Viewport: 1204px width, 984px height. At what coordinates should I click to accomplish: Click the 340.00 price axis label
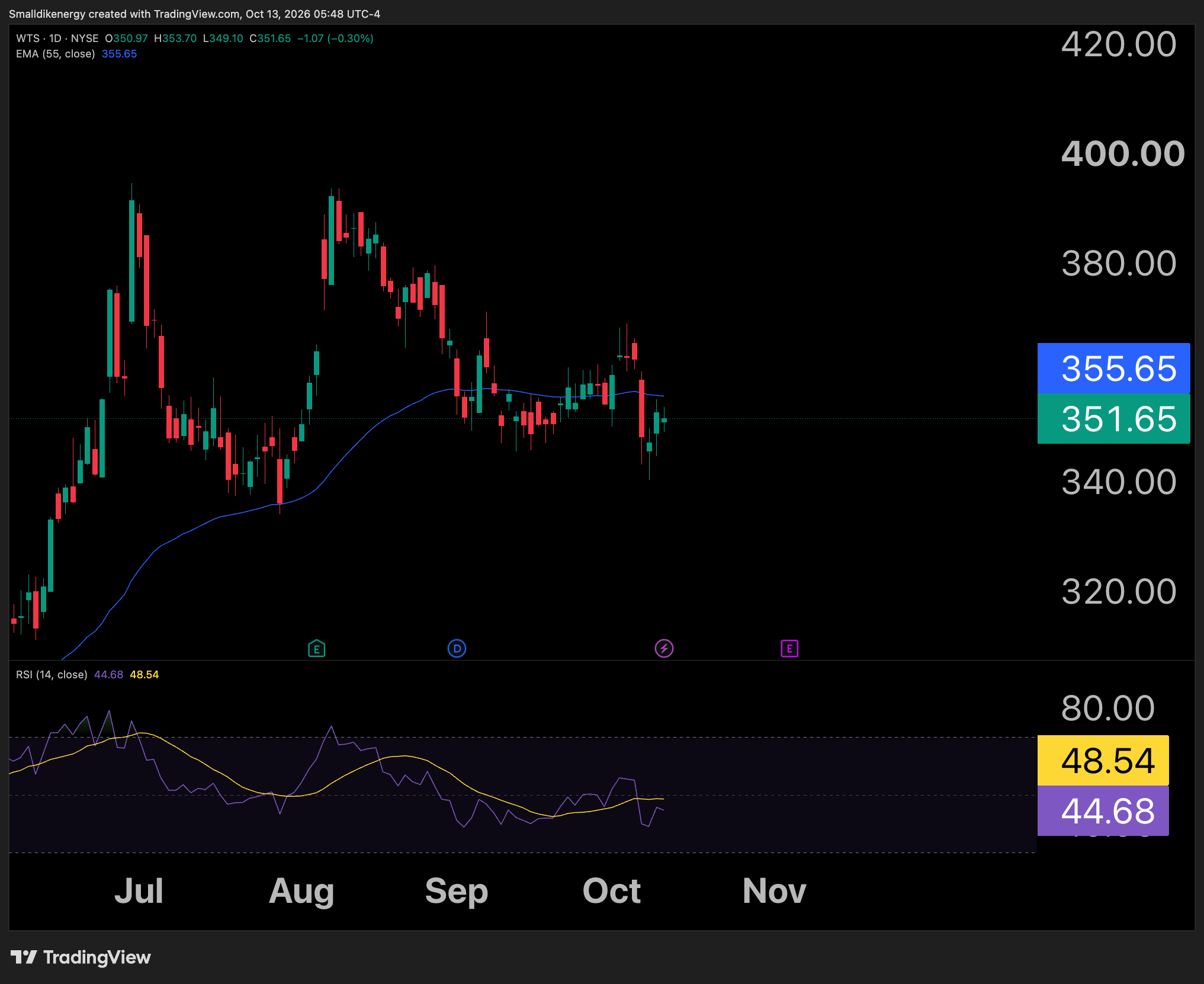[x=1119, y=482]
